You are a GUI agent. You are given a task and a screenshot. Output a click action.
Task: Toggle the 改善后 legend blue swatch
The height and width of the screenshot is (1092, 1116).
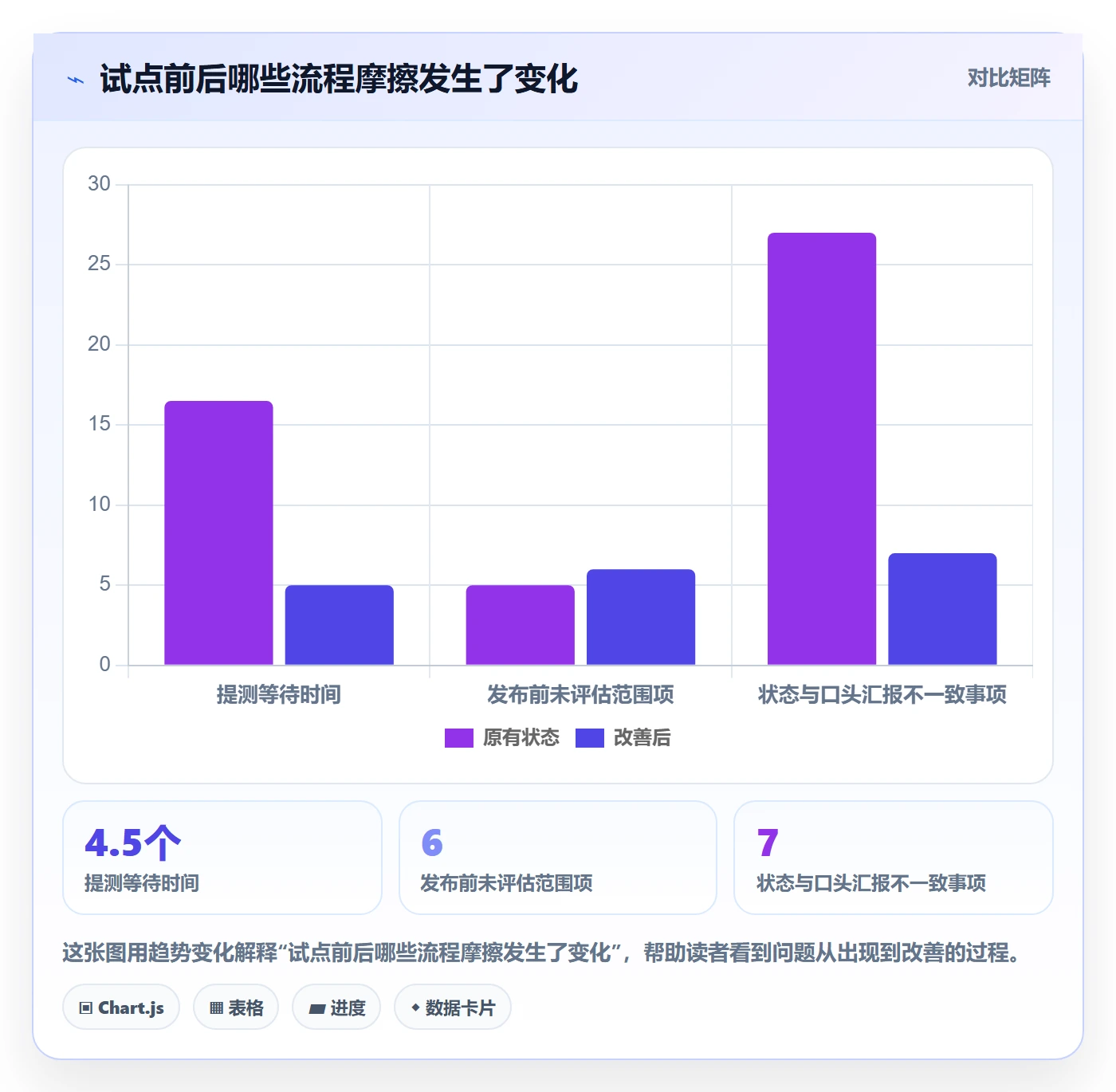(x=590, y=738)
